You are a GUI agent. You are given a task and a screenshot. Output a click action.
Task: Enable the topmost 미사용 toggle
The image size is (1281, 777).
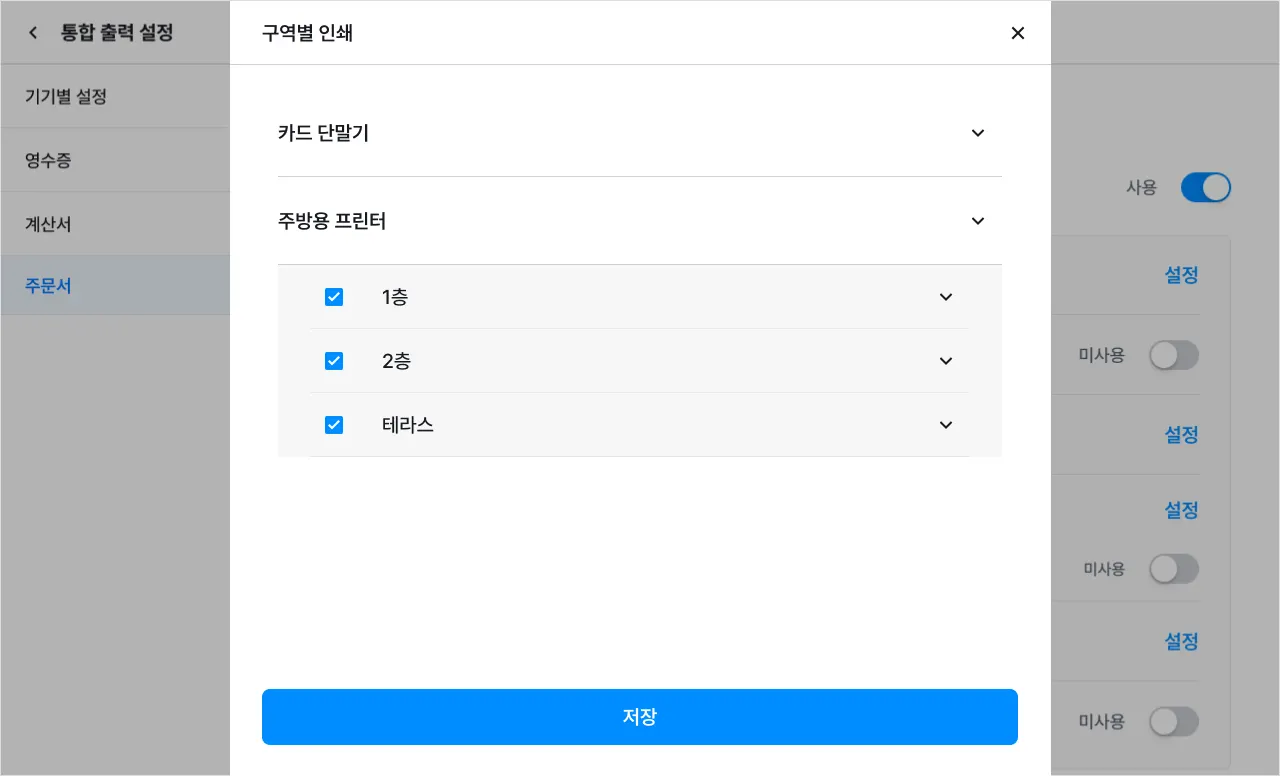coord(1173,355)
